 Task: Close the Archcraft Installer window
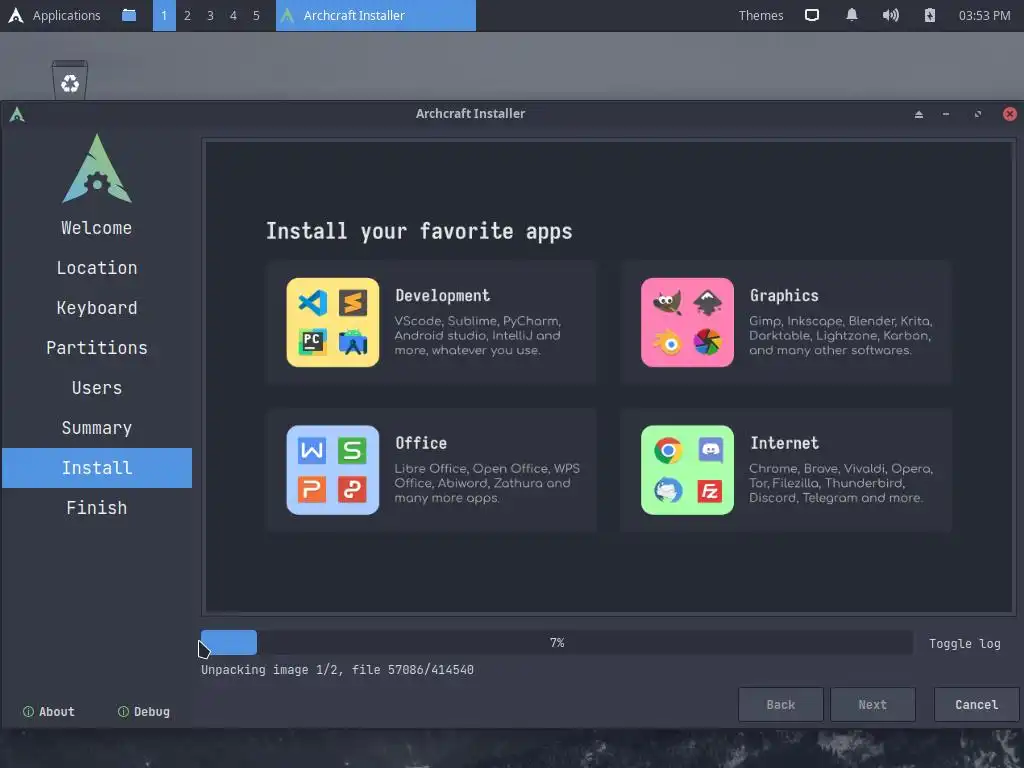[1009, 114]
